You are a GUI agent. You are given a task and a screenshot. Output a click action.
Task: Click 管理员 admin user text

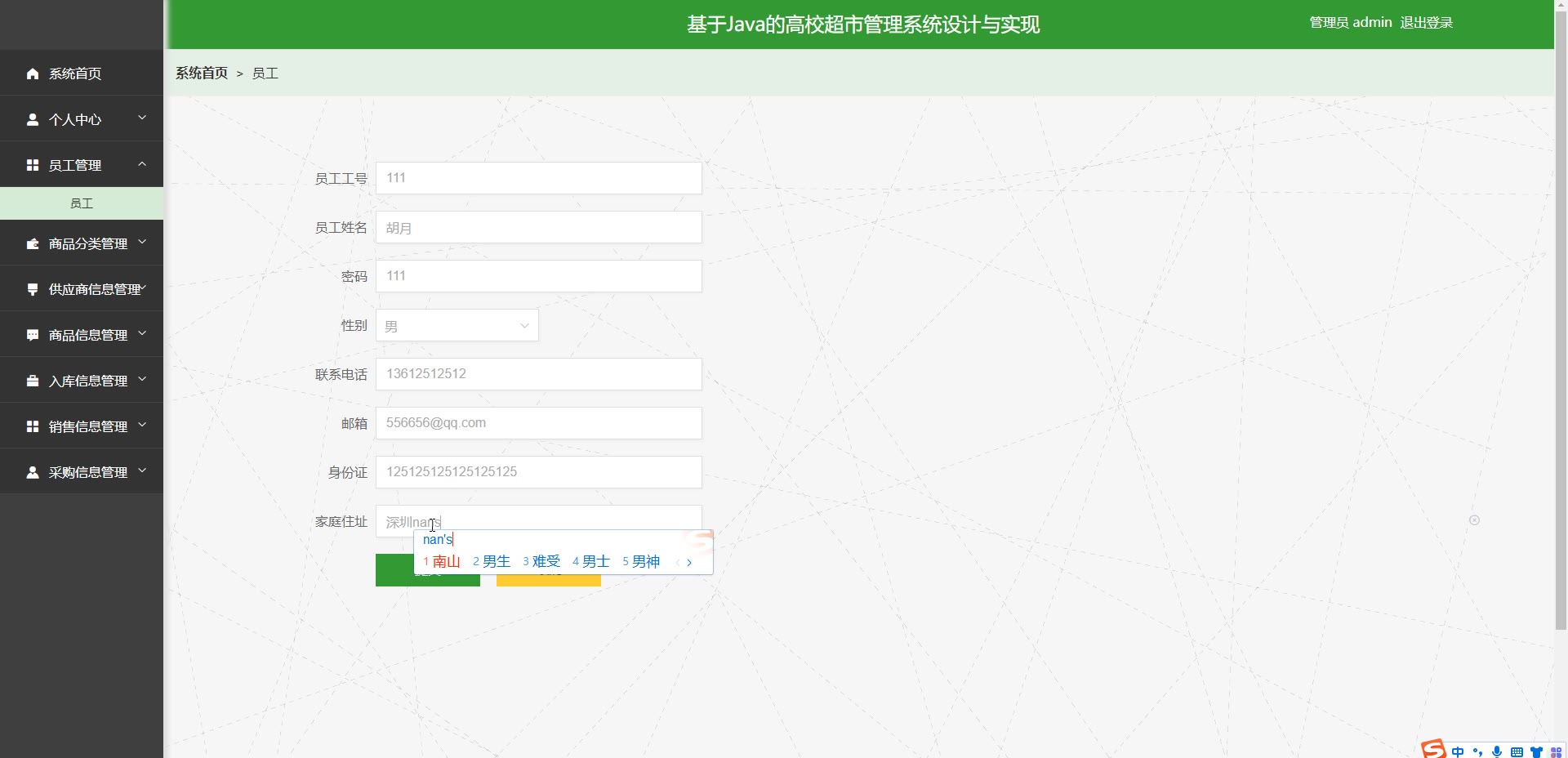(x=1350, y=23)
